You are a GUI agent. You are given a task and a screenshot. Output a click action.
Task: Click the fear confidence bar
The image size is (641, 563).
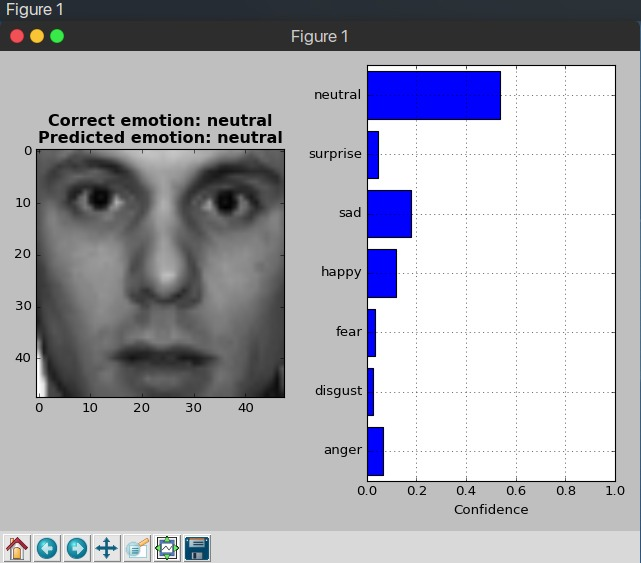click(x=371, y=333)
